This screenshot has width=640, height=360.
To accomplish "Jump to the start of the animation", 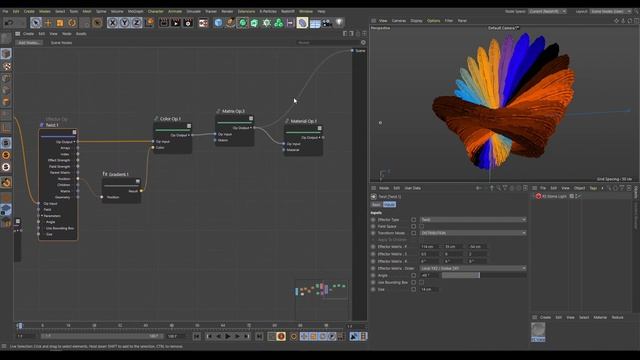I will [x=196, y=336].
